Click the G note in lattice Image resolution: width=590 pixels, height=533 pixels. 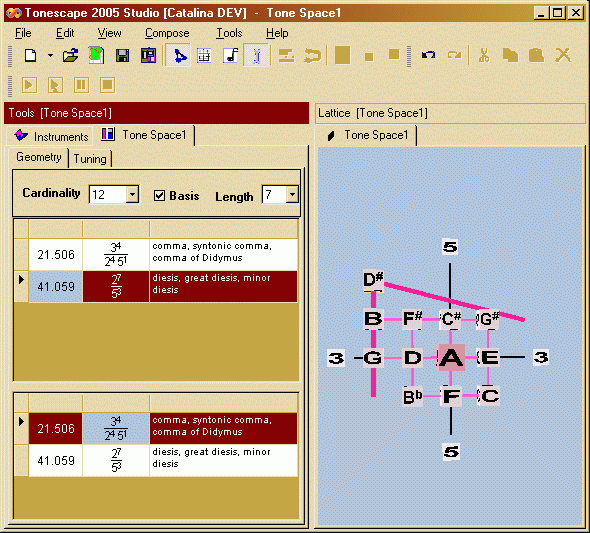373,357
